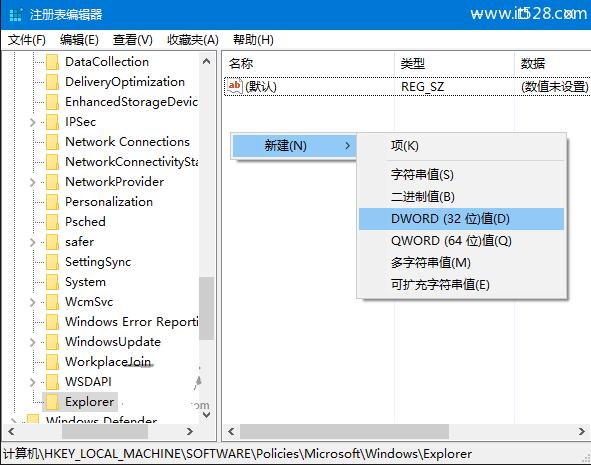Image resolution: width=591 pixels, height=465 pixels.
Task: Click the IPSec folder icon
Action: [52, 122]
